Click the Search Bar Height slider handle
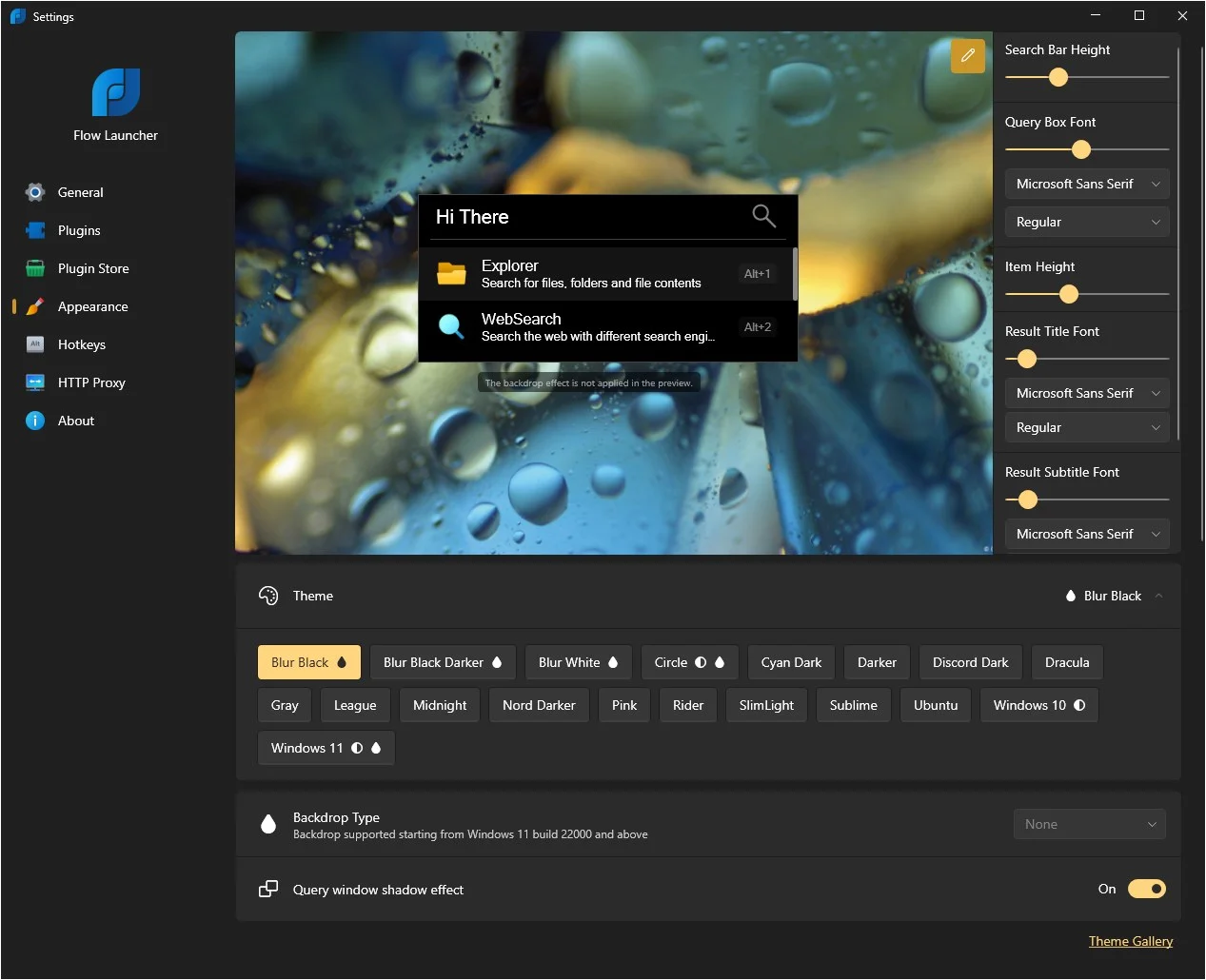 [x=1058, y=77]
